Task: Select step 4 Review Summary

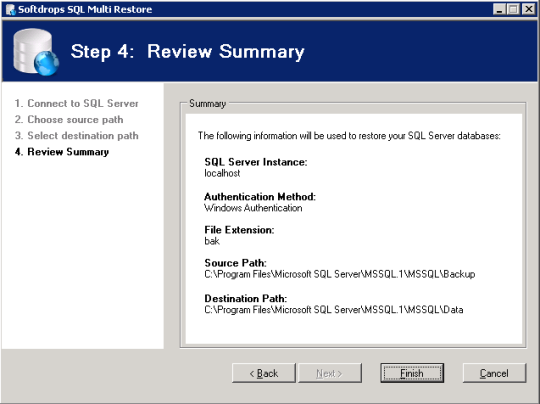Action: click(x=62, y=152)
